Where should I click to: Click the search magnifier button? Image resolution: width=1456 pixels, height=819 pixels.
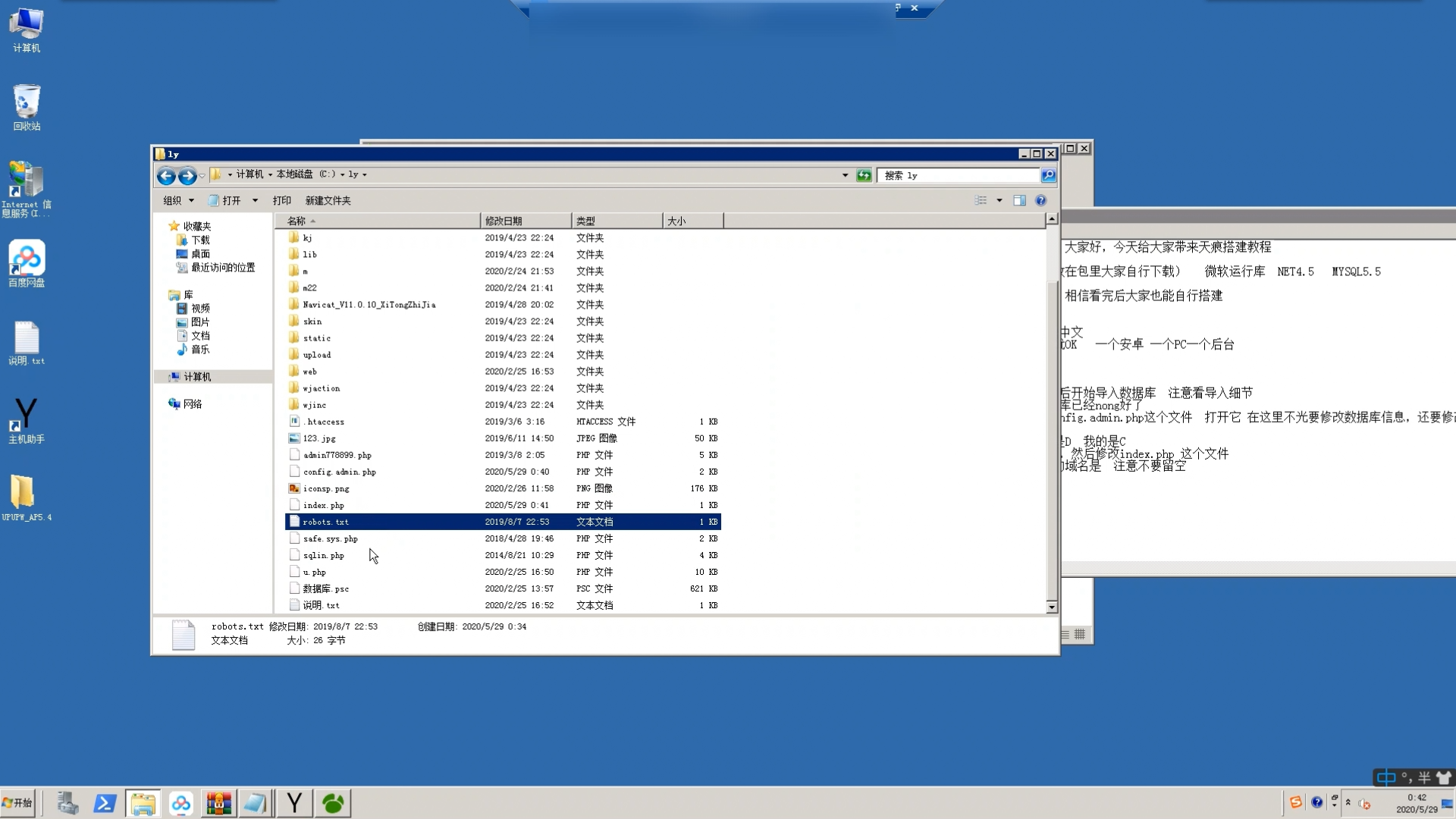click(x=1048, y=175)
